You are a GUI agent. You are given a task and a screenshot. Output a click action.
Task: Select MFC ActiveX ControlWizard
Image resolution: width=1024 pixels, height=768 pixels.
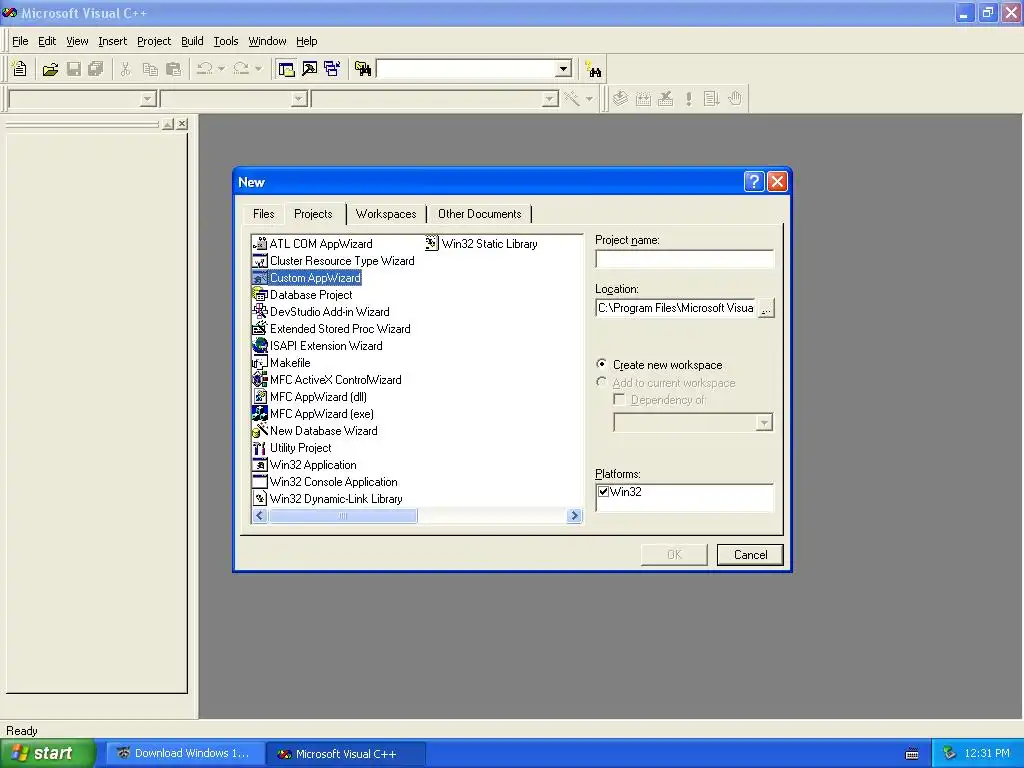point(327,379)
